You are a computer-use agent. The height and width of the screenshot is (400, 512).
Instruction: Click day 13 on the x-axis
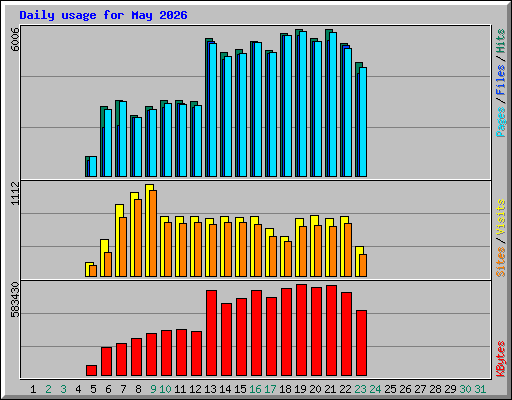pyautogui.click(x=210, y=389)
